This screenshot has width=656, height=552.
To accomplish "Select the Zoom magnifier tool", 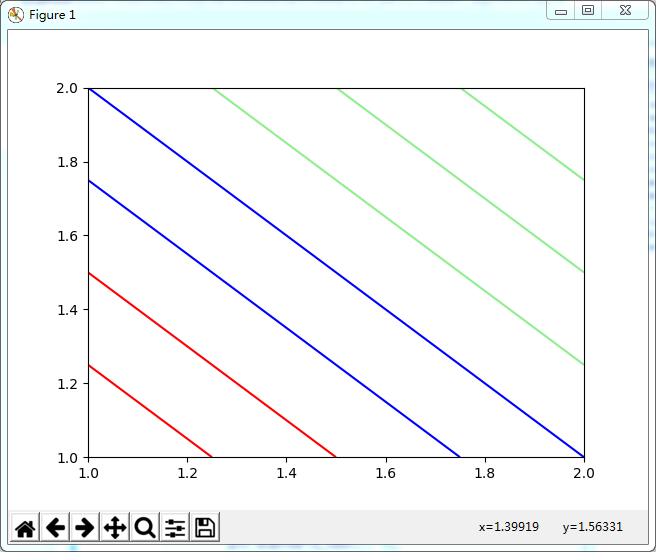I will [145, 527].
